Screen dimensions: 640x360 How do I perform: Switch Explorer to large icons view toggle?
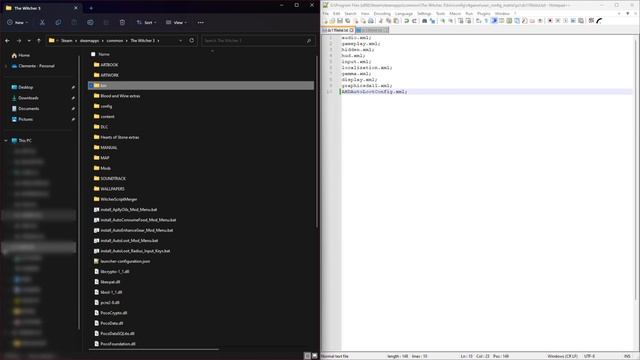[x=315, y=356]
